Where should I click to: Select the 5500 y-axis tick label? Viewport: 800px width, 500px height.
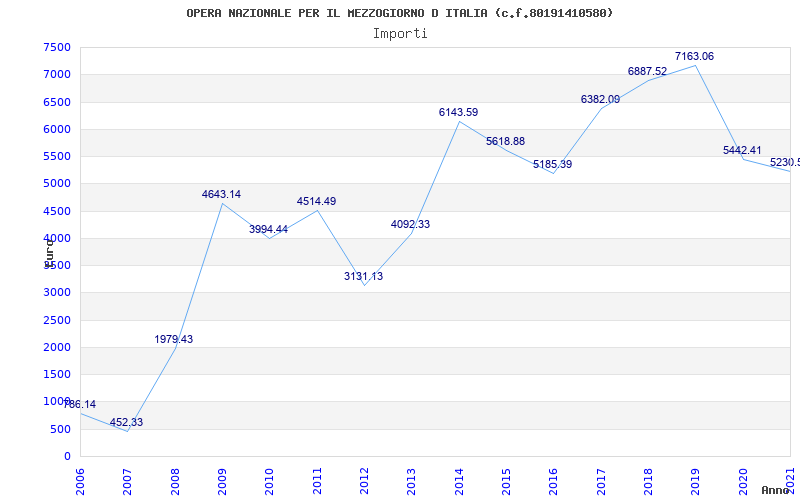click(57, 156)
